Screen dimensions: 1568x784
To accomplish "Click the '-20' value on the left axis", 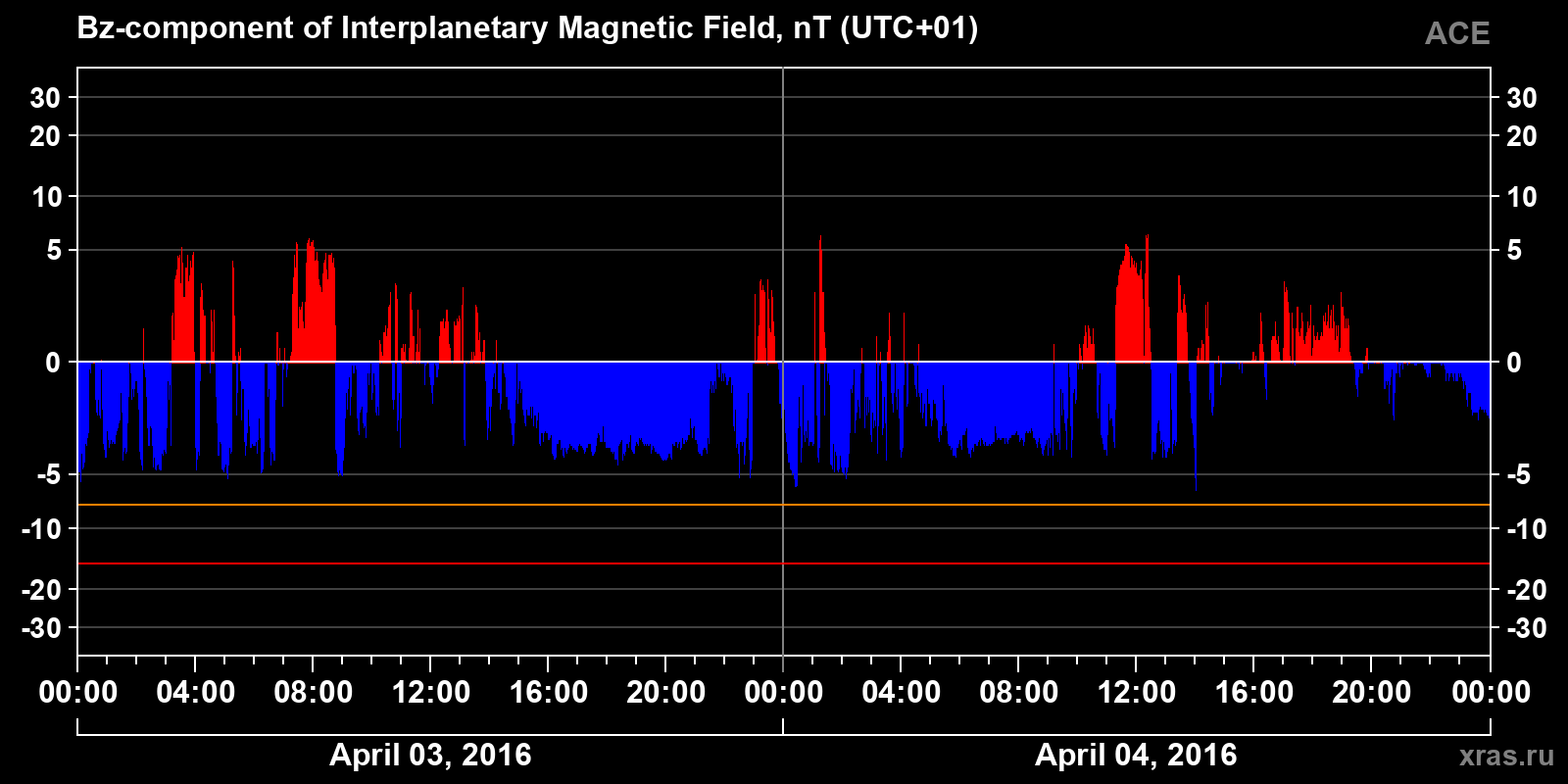I will (x=41, y=590).
